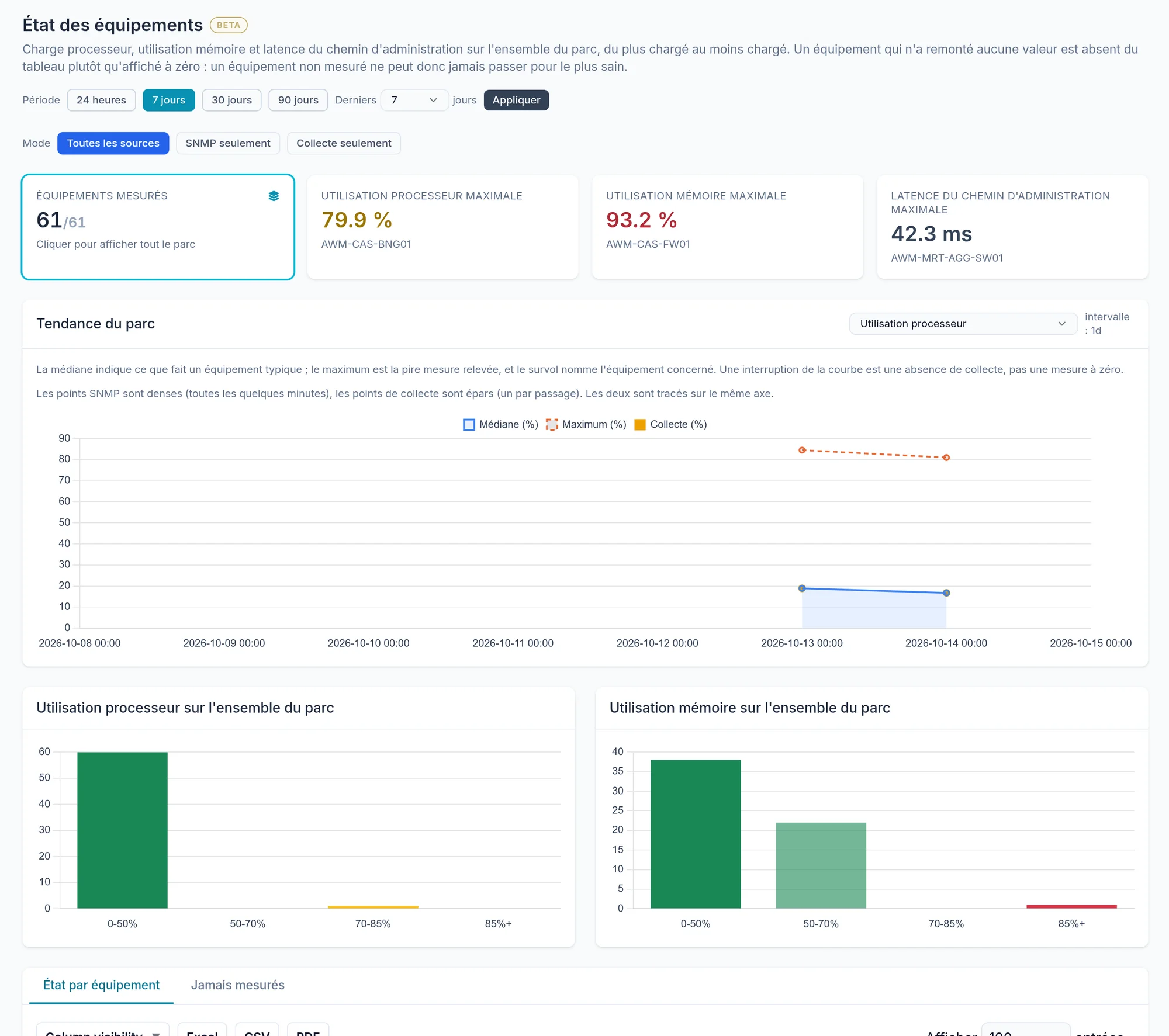Screen dimensions: 1169x1036
Task: Click the 2026-10-13 median data point
Action: (x=802, y=588)
